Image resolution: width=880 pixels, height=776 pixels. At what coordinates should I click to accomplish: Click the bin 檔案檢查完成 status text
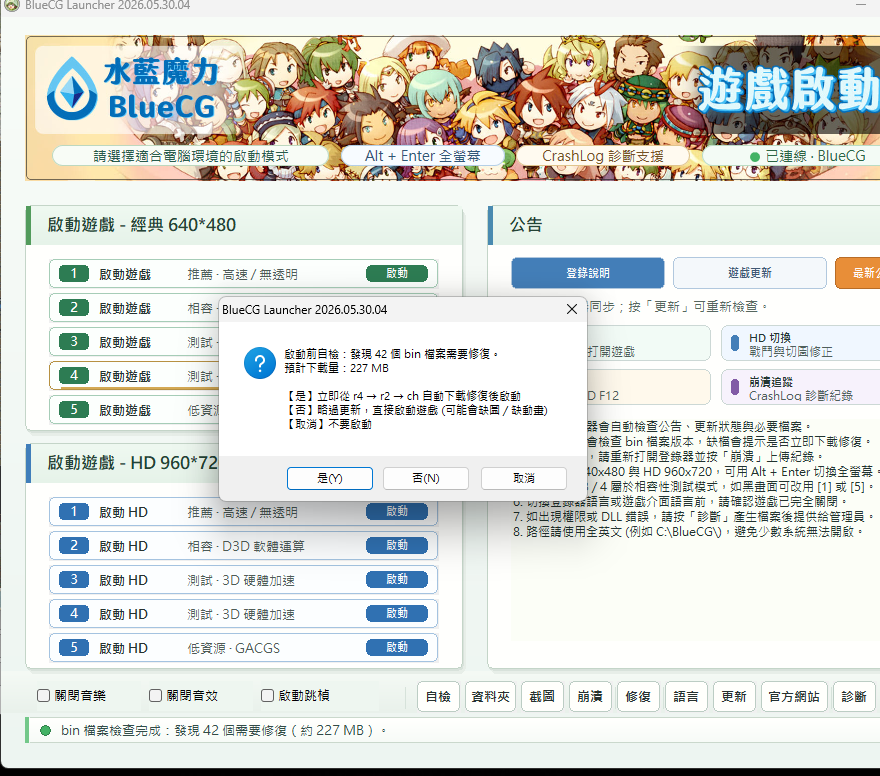coord(223,730)
